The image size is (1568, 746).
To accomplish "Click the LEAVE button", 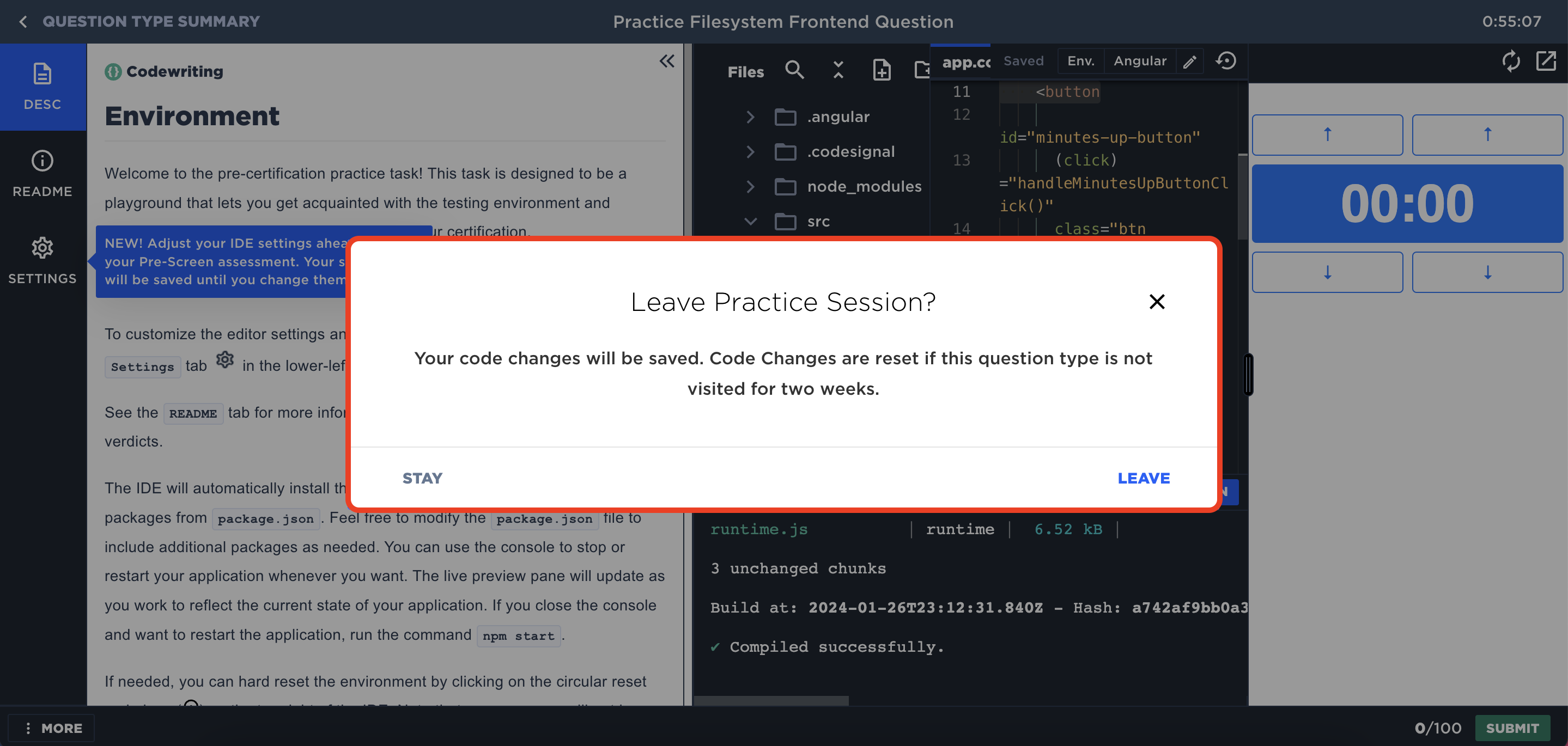I will [1143, 478].
